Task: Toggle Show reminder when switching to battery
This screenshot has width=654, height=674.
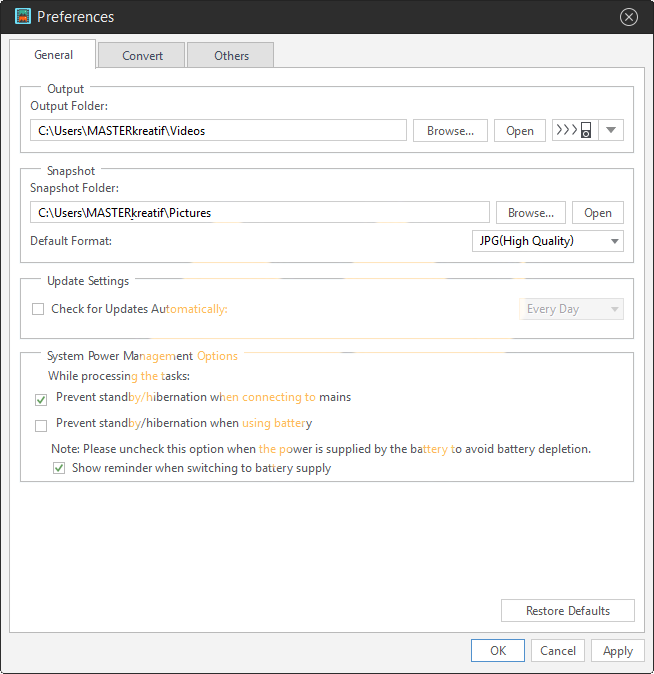Action: pyautogui.click(x=59, y=468)
